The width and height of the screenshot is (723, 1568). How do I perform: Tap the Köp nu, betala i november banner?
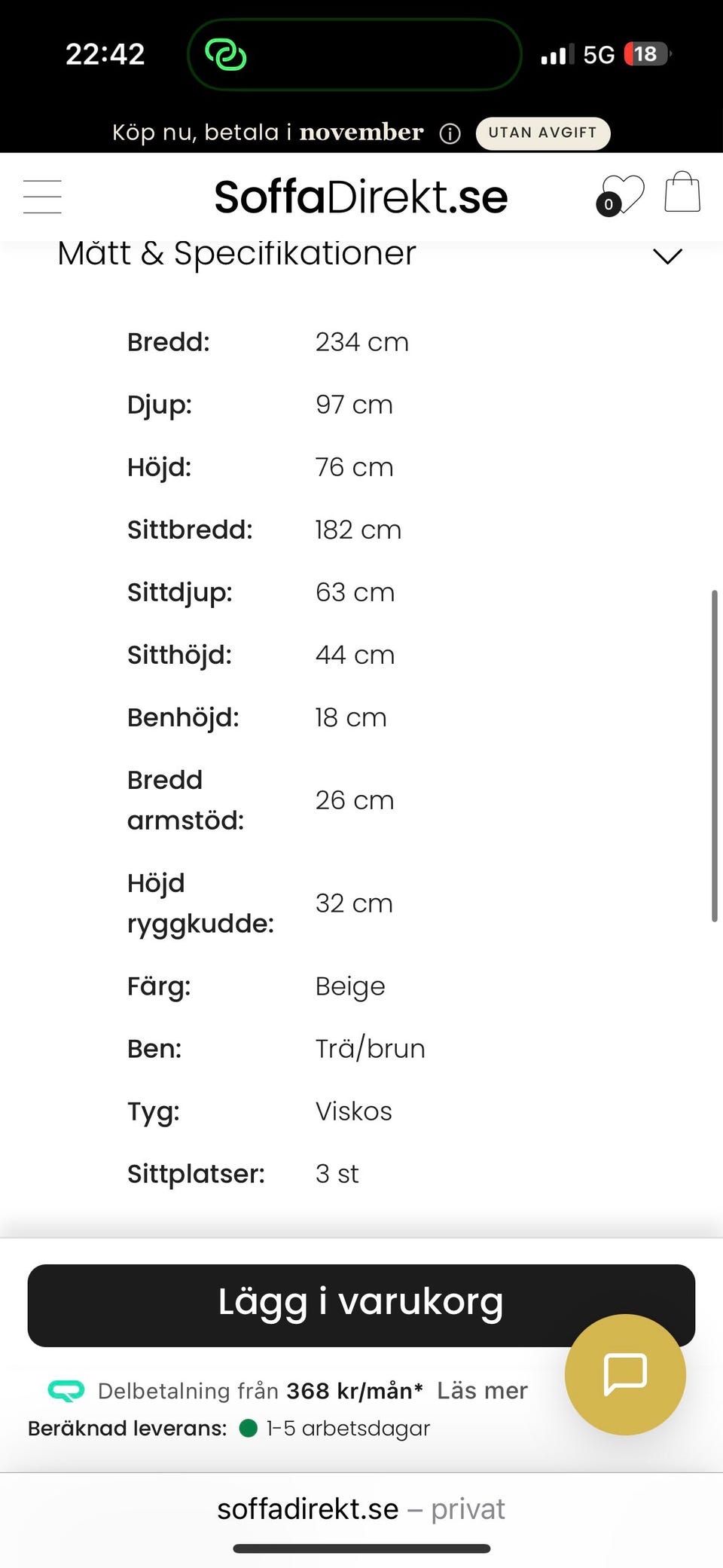pos(268,133)
